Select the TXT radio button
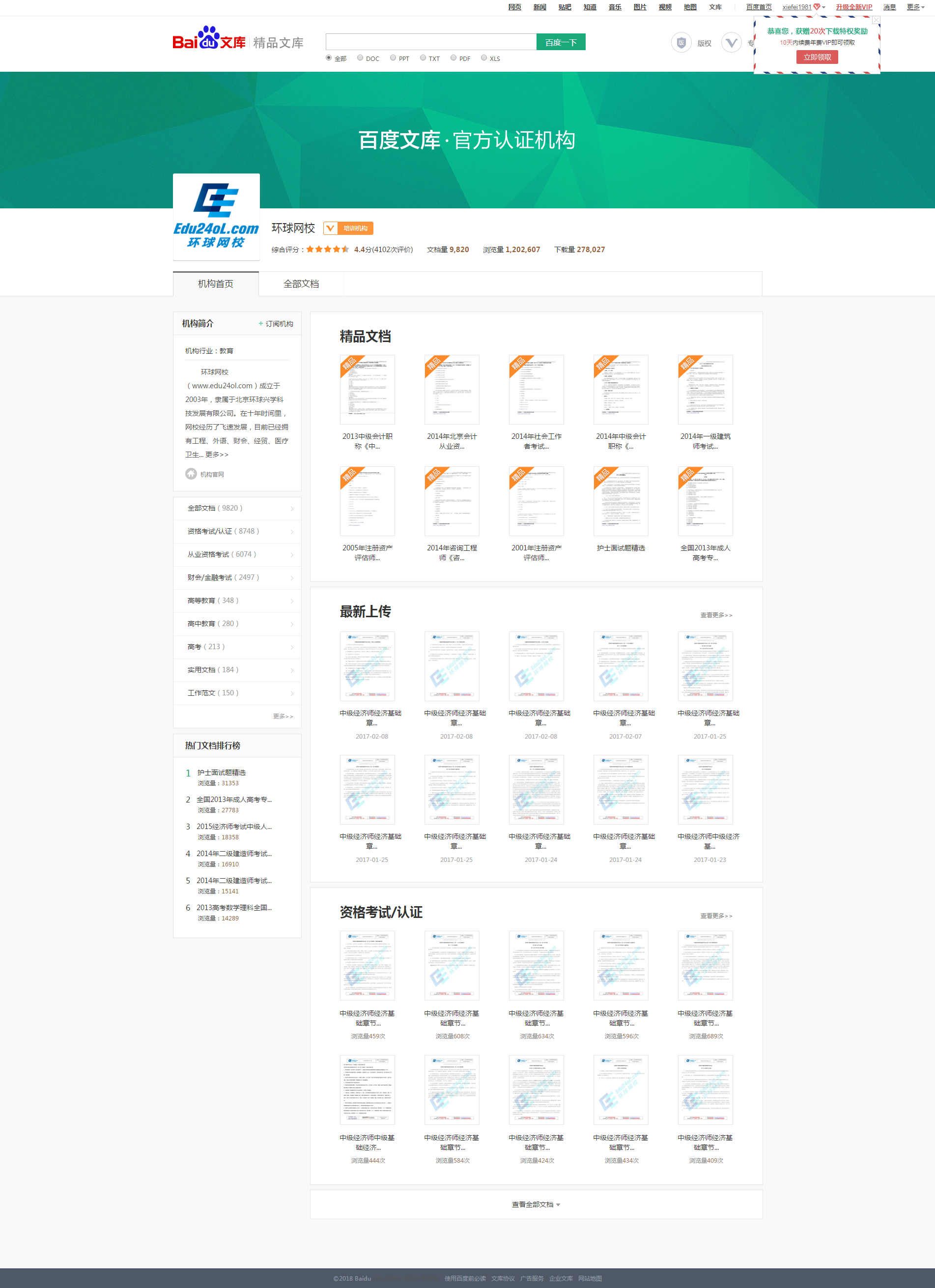The width and height of the screenshot is (935, 1288). [x=423, y=58]
